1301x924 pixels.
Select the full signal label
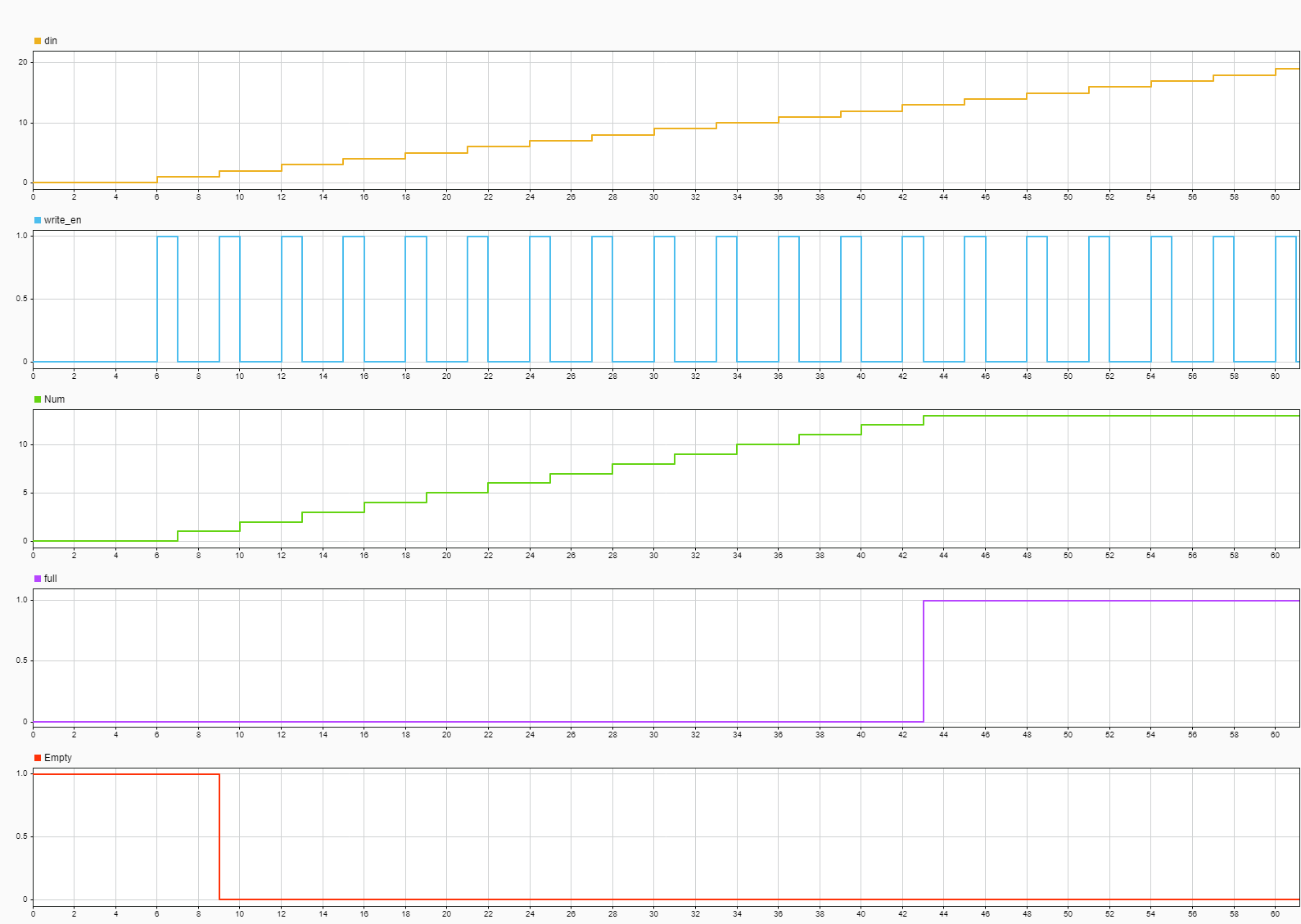point(50,579)
